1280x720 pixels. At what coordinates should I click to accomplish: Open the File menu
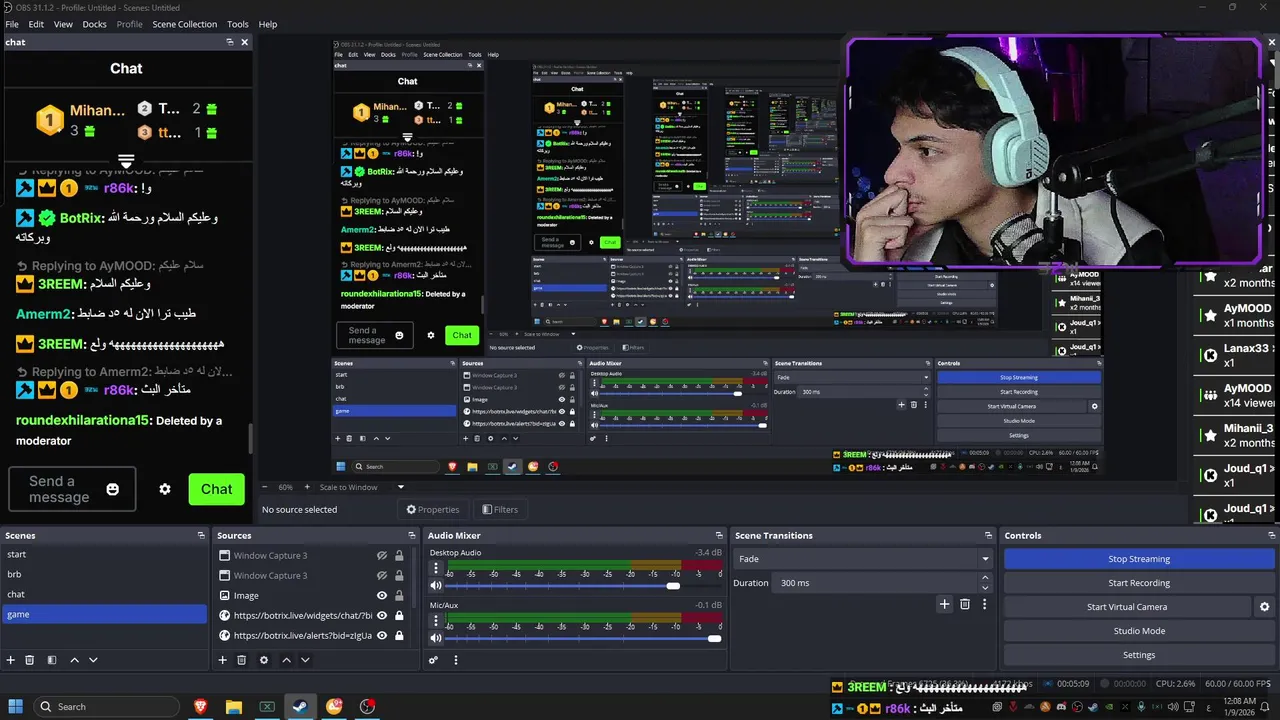coord(12,24)
